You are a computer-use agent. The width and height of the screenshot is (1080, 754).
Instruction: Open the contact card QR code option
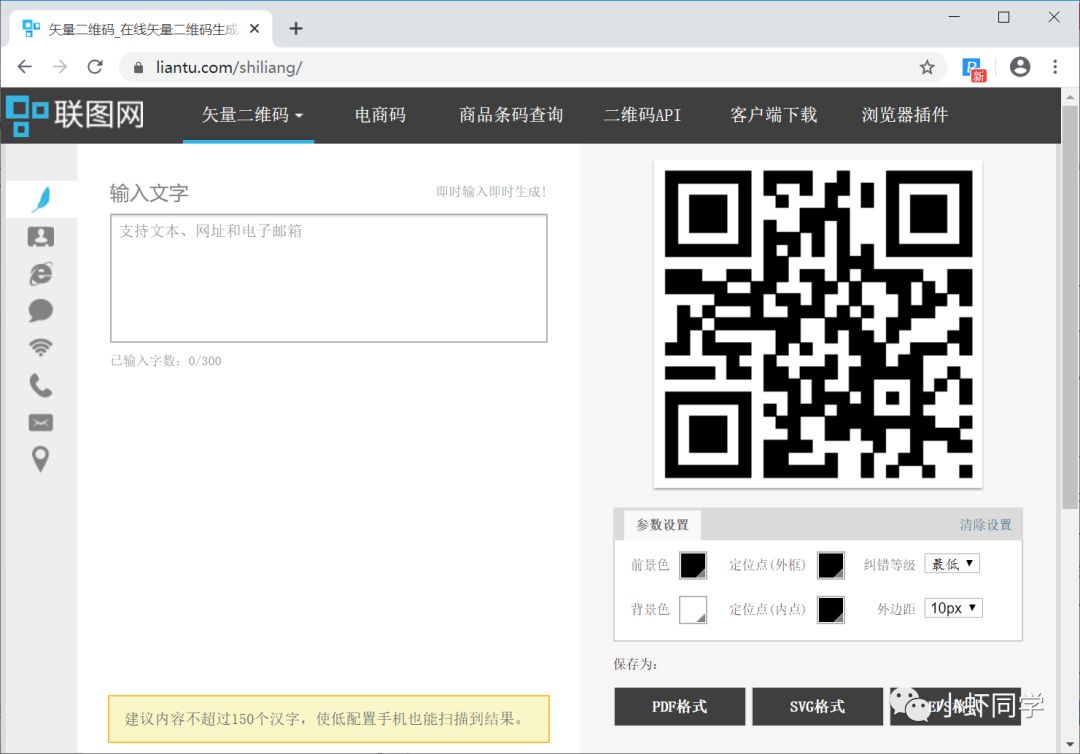[x=40, y=236]
